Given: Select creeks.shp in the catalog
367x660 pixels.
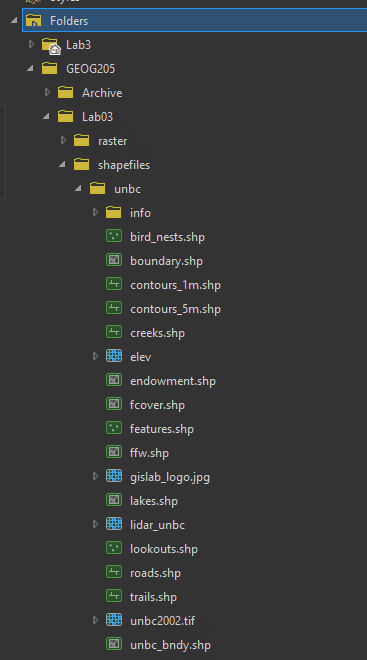Looking at the screenshot, I should tap(157, 333).
